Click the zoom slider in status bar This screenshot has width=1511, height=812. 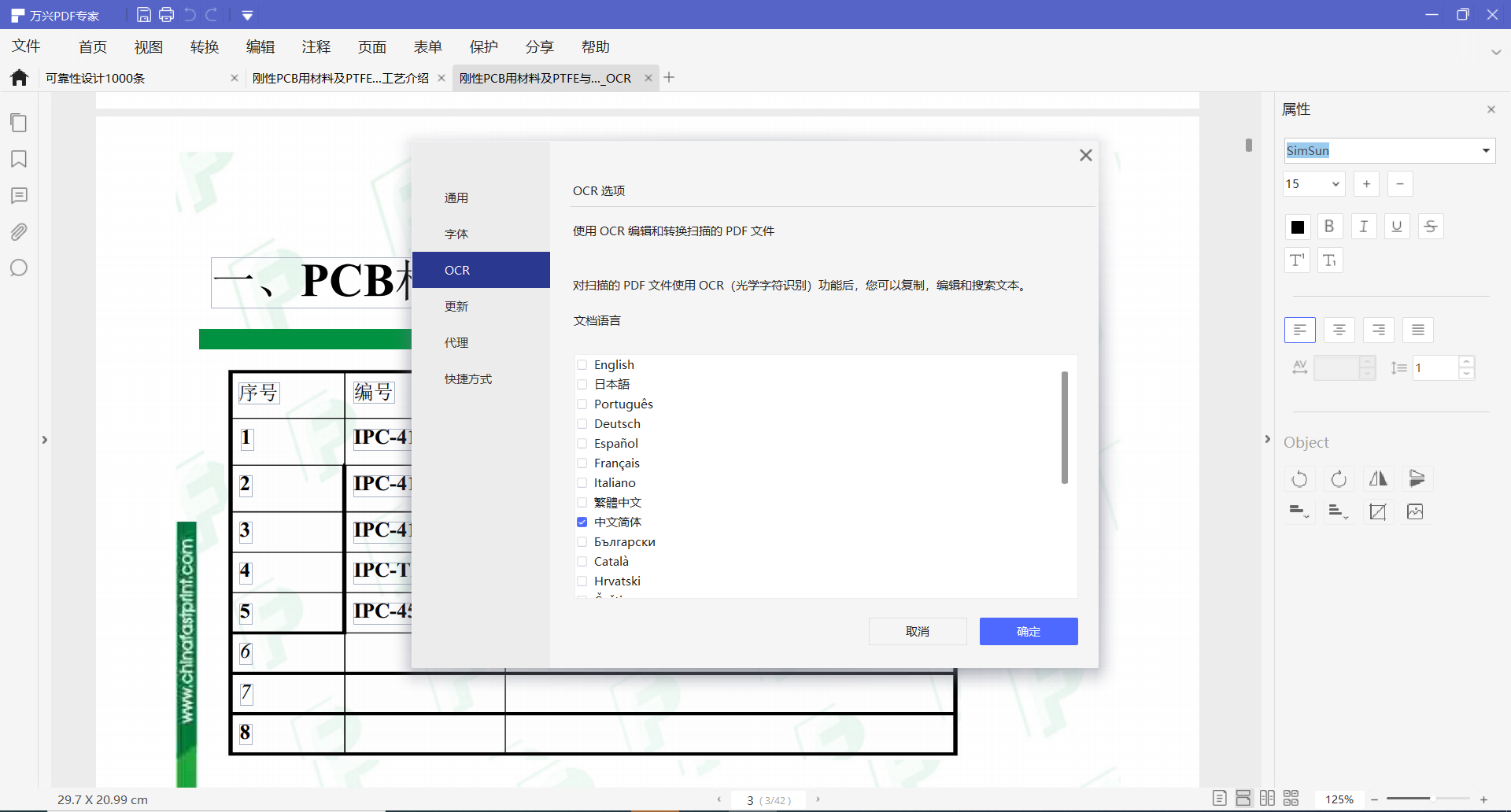tap(1428, 799)
